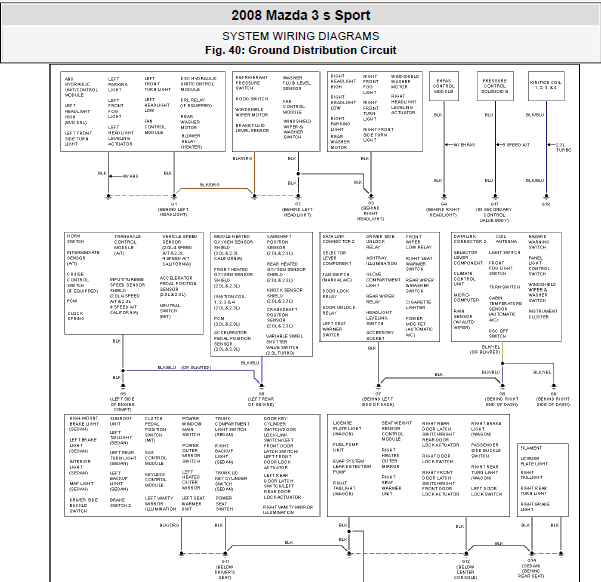Image resolution: width=601 pixels, height=582 pixels.
Task: Click G12 below center console label
Action: point(465,569)
